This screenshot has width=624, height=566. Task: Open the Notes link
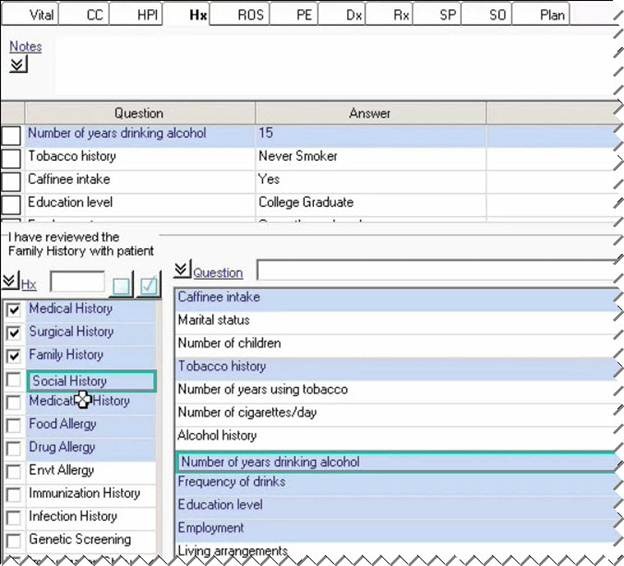coord(25,46)
